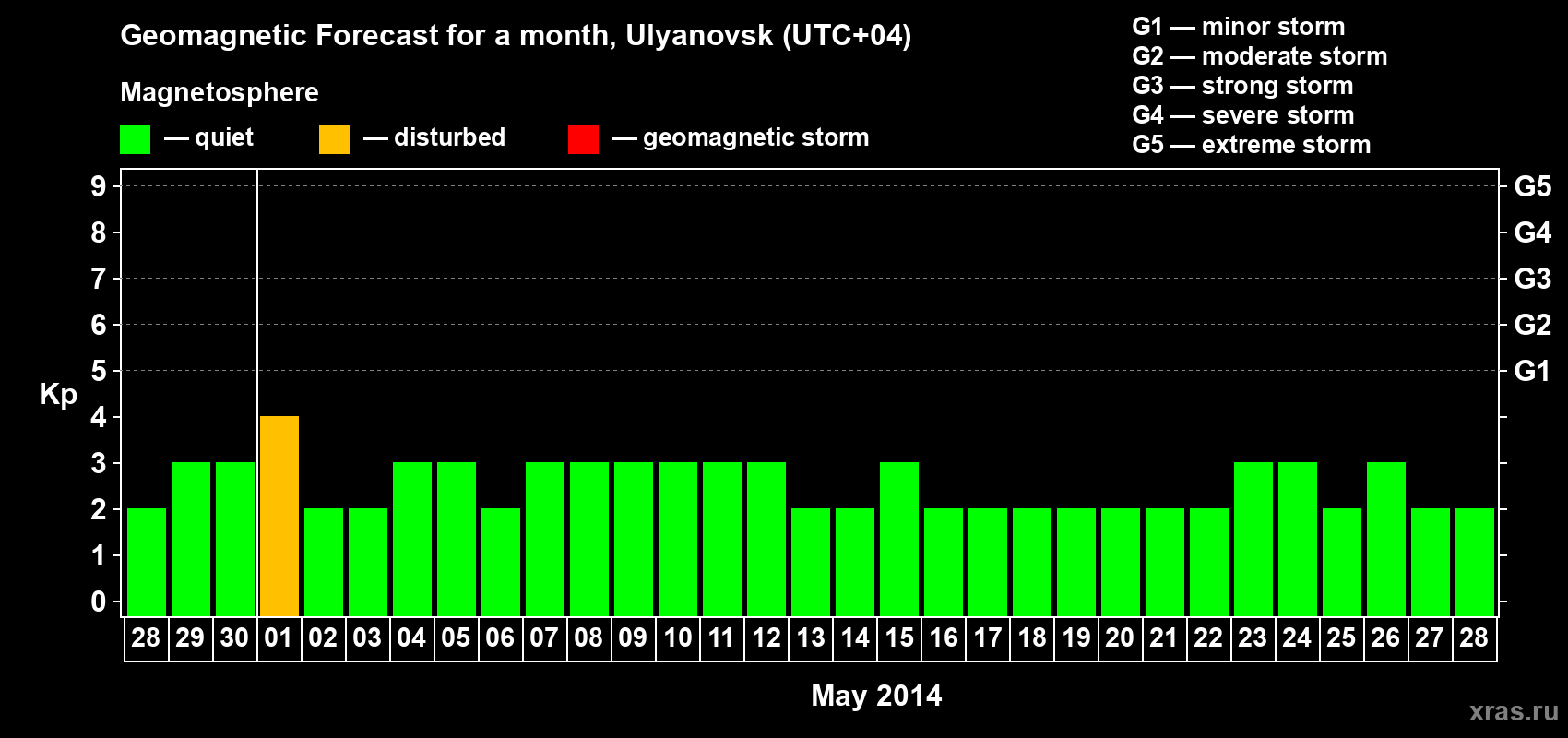Click the date label 19

pos(1076,637)
